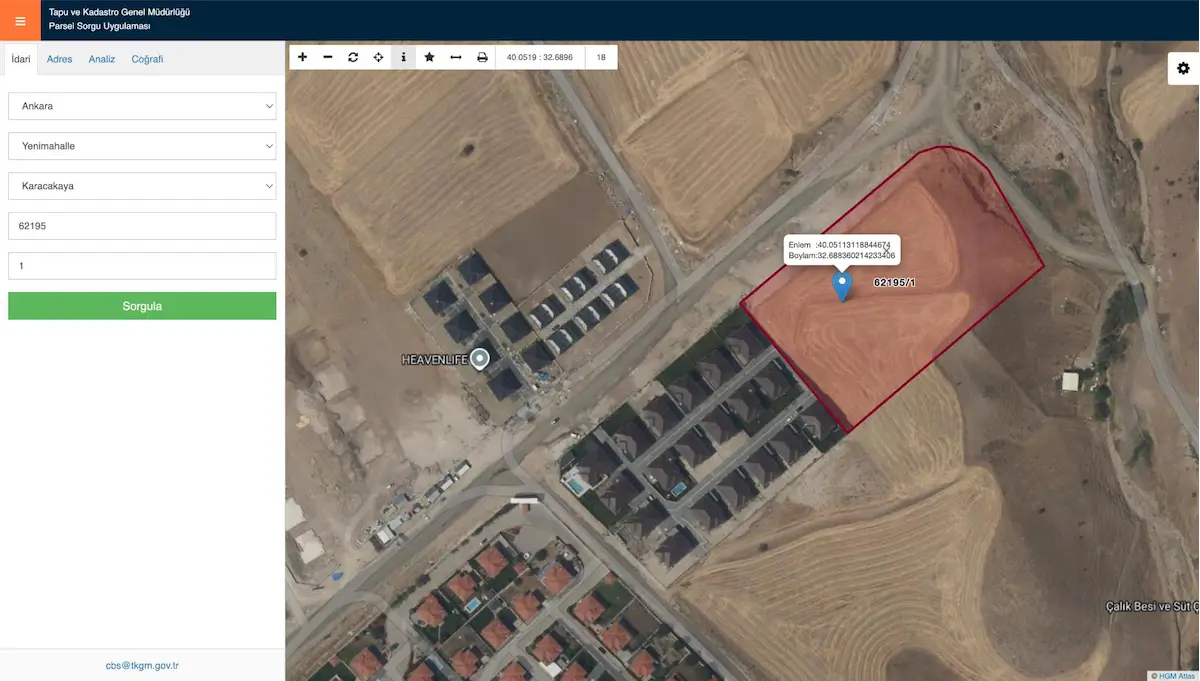Switch to the Coğrafi tab
The height and width of the screenshot is (681, 1200).
click(147, 59)
